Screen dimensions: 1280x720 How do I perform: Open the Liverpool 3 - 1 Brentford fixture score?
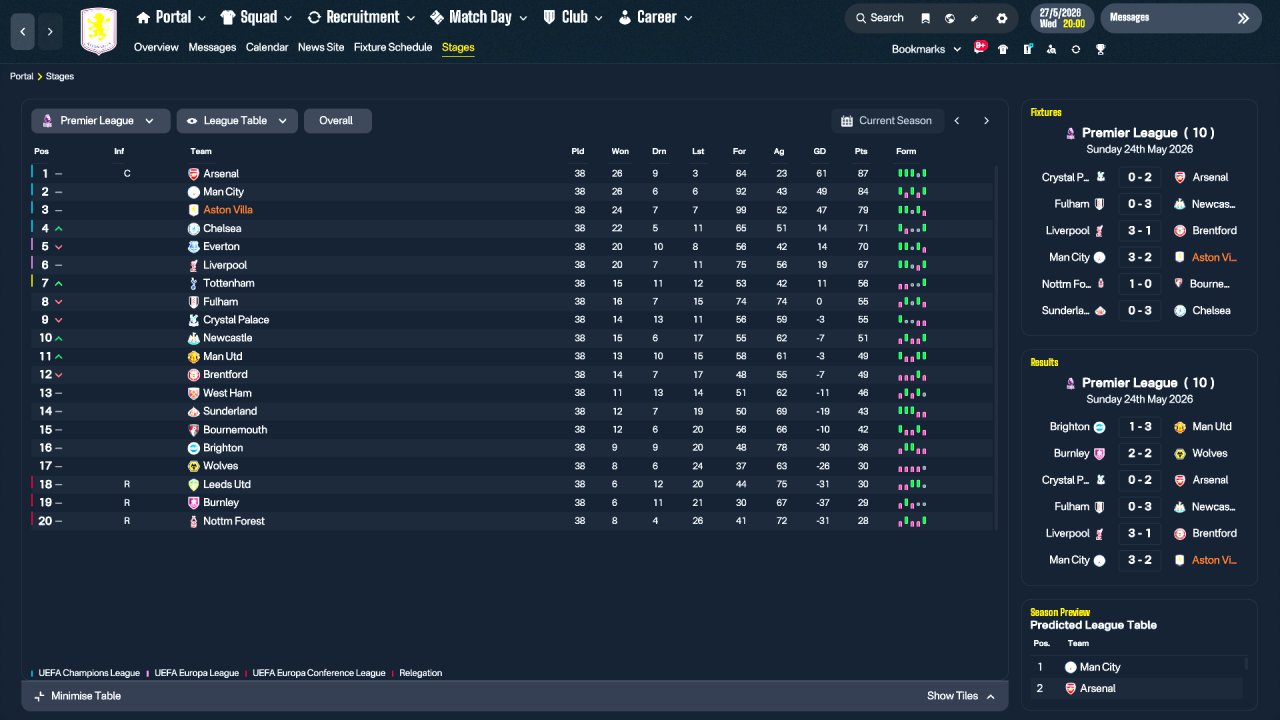(x=1139, y=231)
